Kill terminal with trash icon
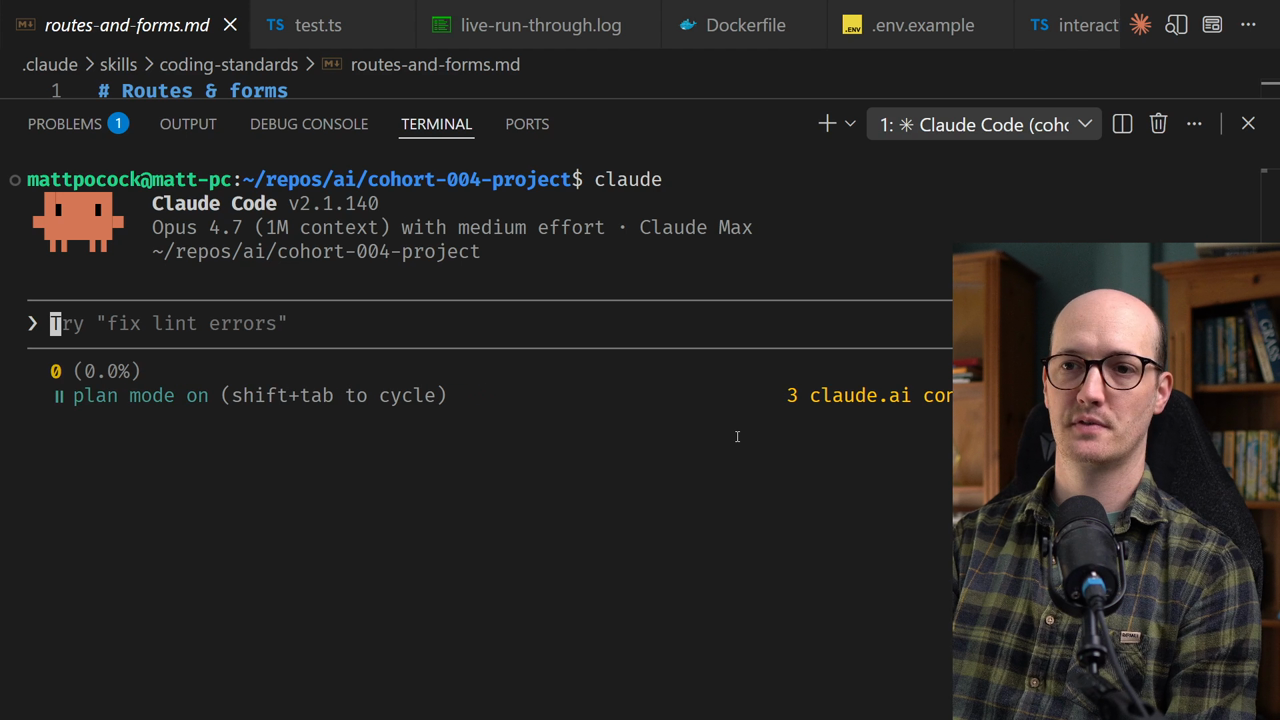Screen dimensions: 1280x720 [x=1158, y=124]
